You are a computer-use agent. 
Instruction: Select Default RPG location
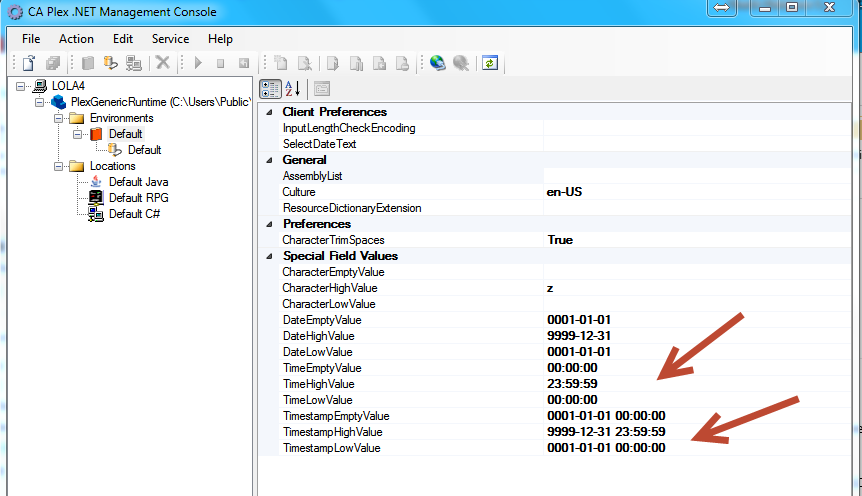(139, 197)
